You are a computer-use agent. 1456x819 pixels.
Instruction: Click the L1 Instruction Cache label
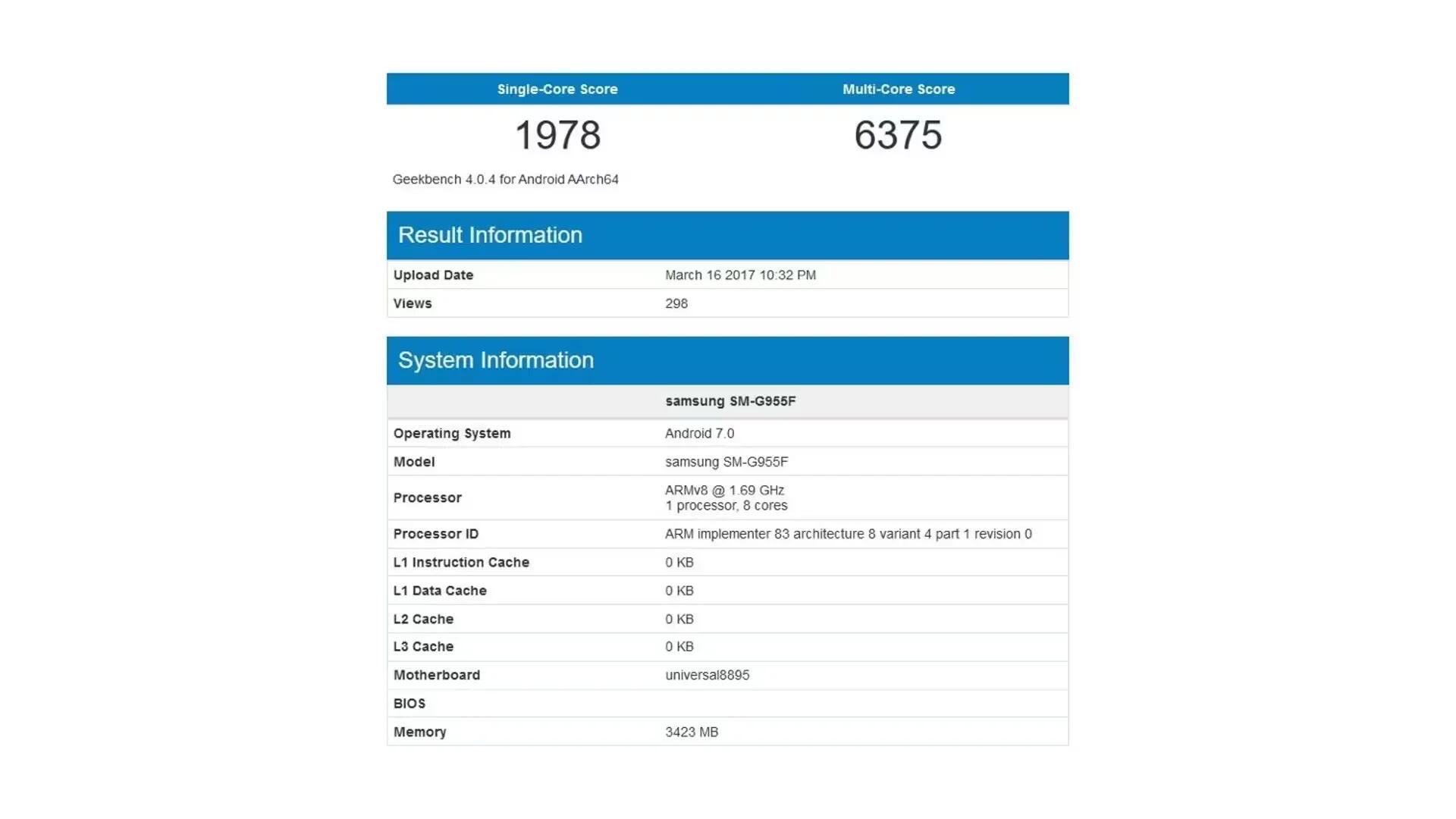(x=461, y=563)
